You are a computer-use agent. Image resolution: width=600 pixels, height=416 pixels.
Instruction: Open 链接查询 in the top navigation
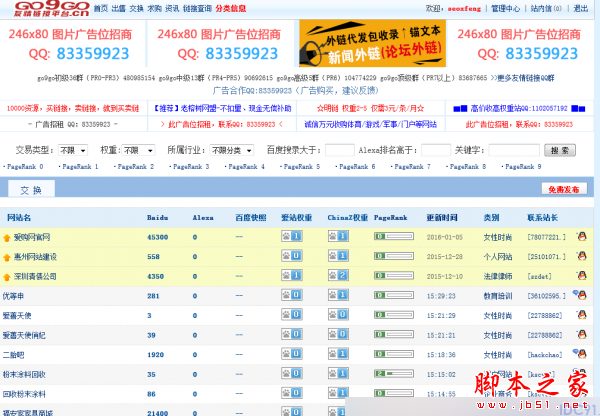(197, 8)
